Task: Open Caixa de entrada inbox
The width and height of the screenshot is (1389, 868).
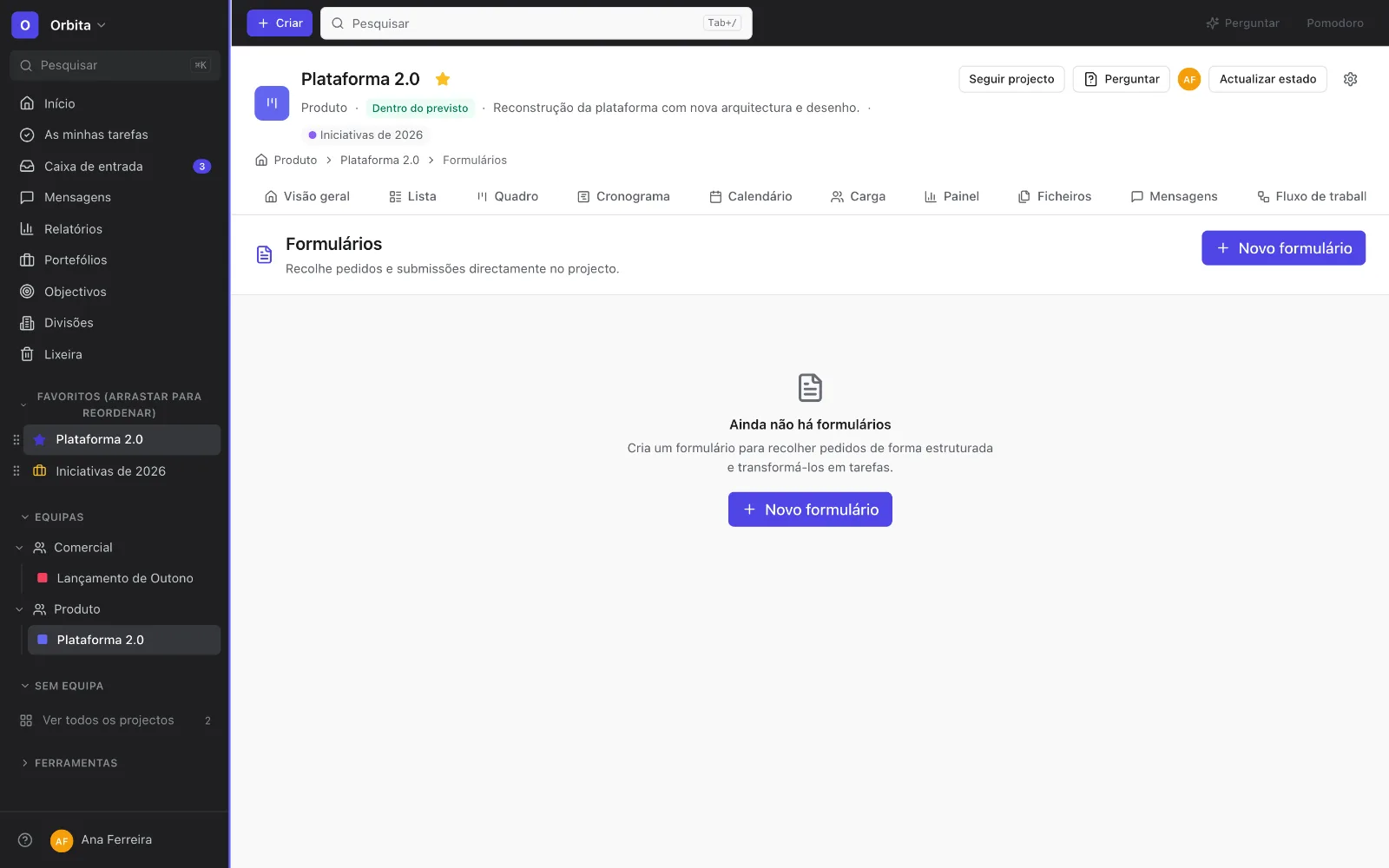Action: [x=115, y=166]
